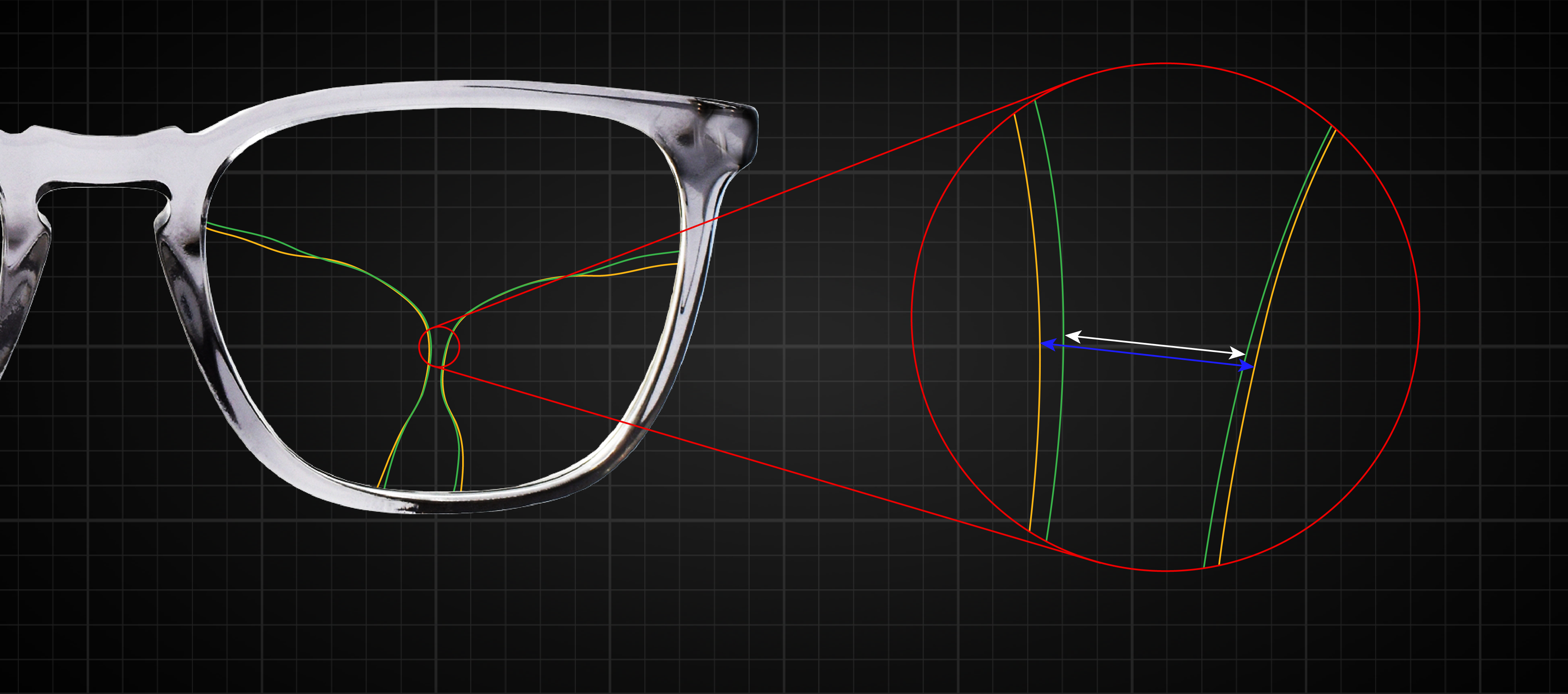Click the blue double-headed arrow in magnified view

1147,355
